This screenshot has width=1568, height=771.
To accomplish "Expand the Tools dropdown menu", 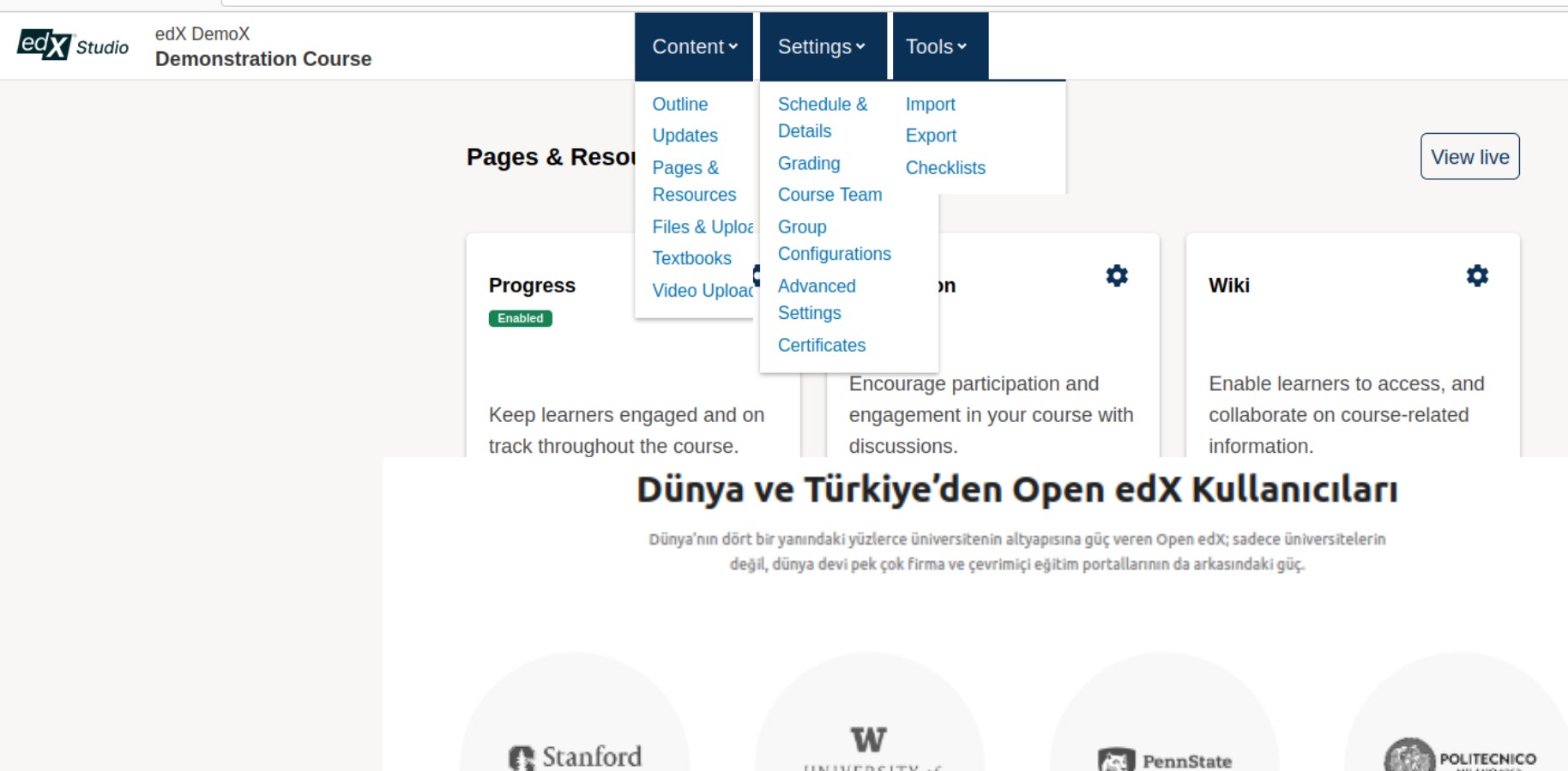I will pos(940,46).
